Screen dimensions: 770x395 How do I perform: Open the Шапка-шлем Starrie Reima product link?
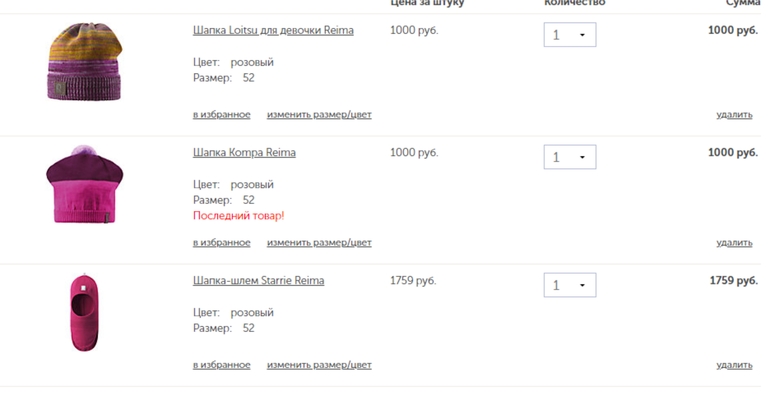[x=258, y=281]
